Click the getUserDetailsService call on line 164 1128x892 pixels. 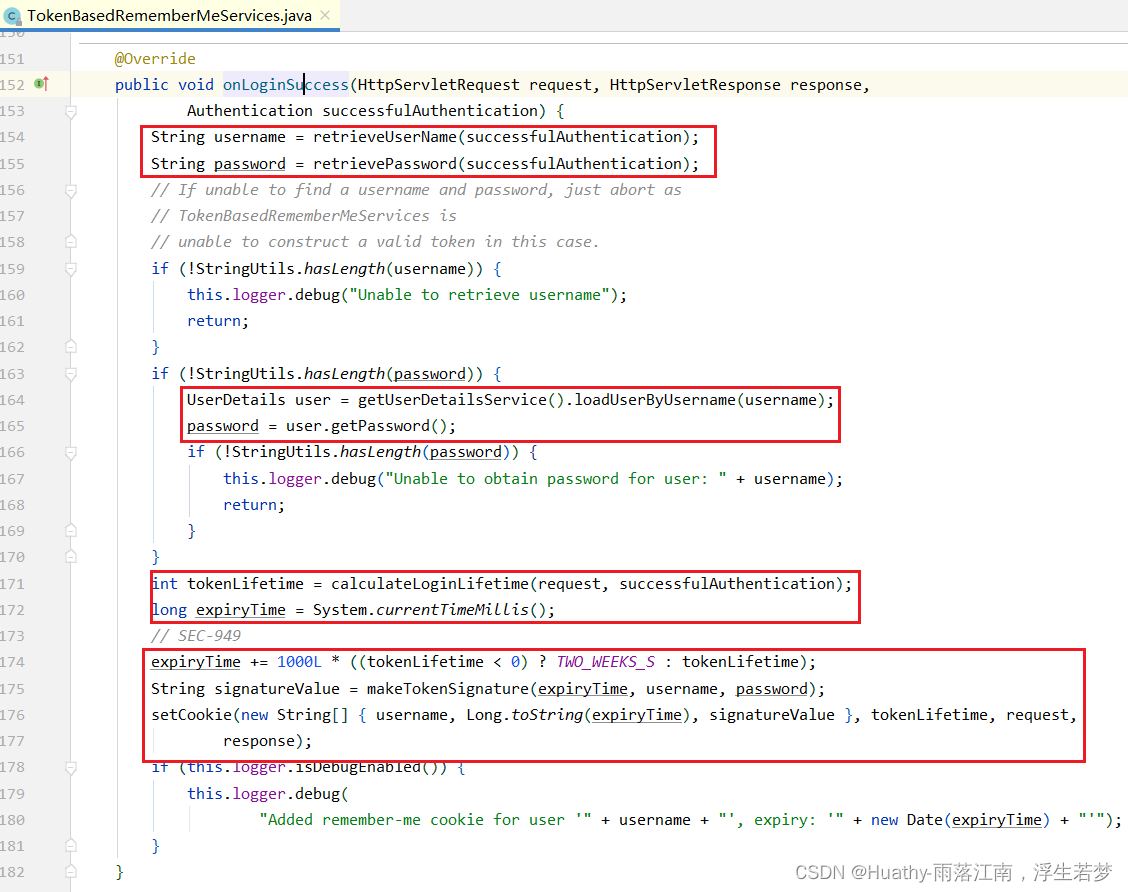tap(452, 400)
